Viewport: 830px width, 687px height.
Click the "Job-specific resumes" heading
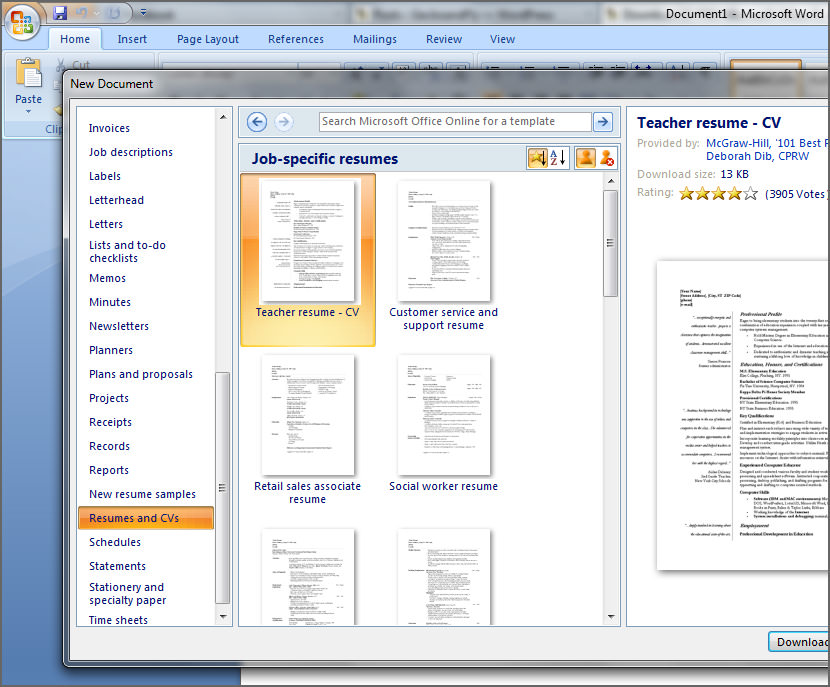click(325, 159)
